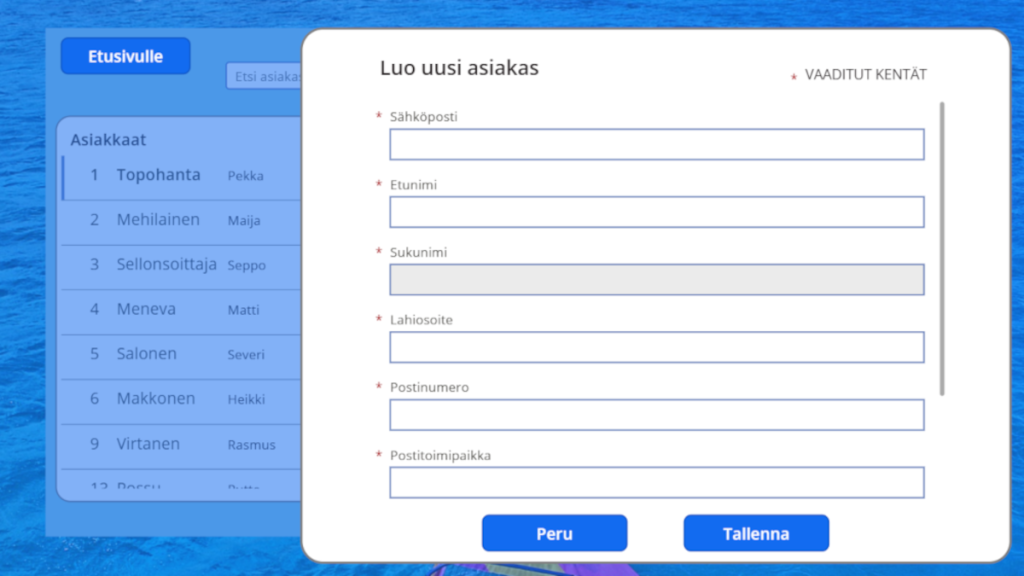Click the VAADITUT KENTÄT label
Image resolution: width=1024 pixels, height=576 pixels.
[x=865, y=74]
